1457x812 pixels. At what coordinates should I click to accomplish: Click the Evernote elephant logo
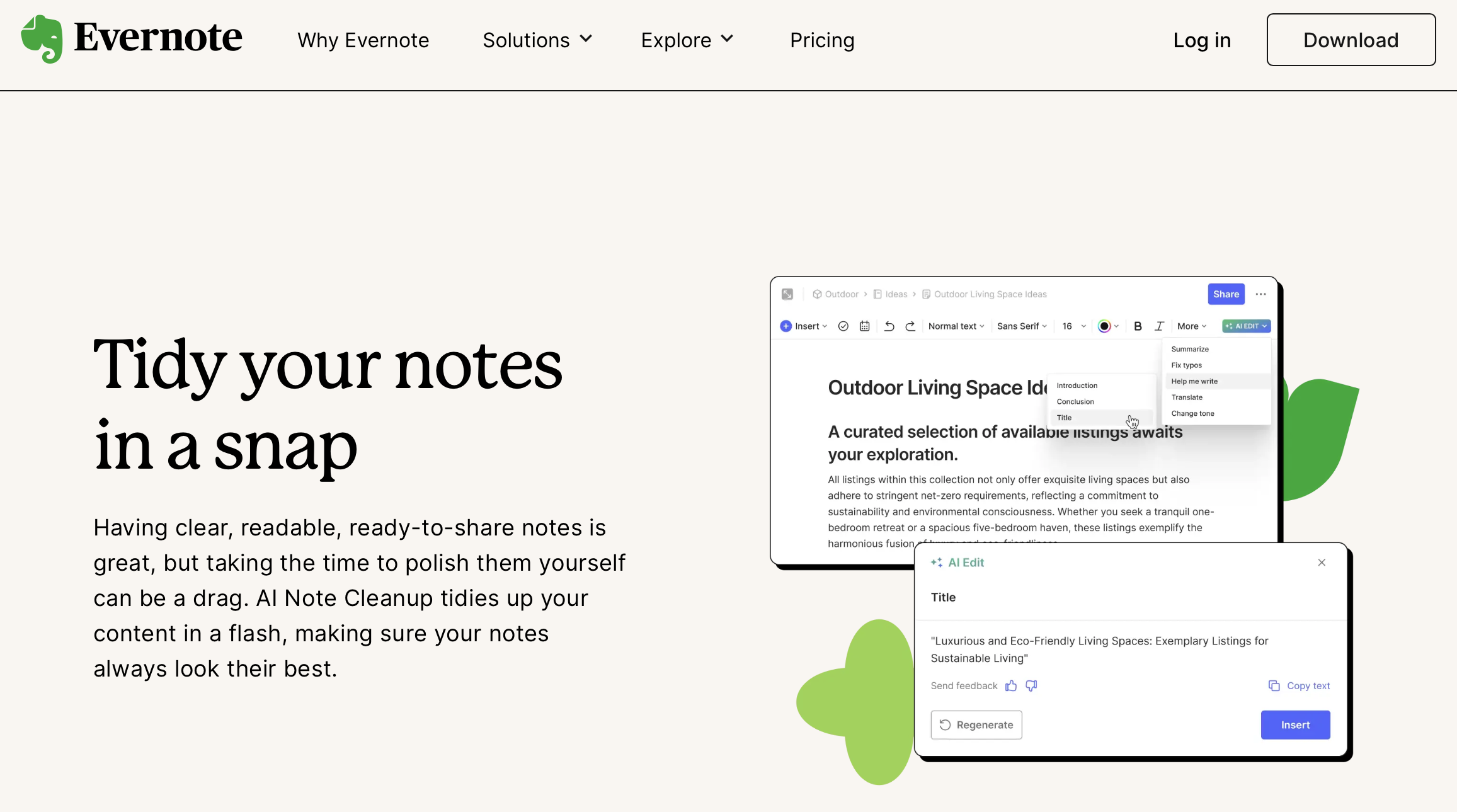[x=42, y=39]
